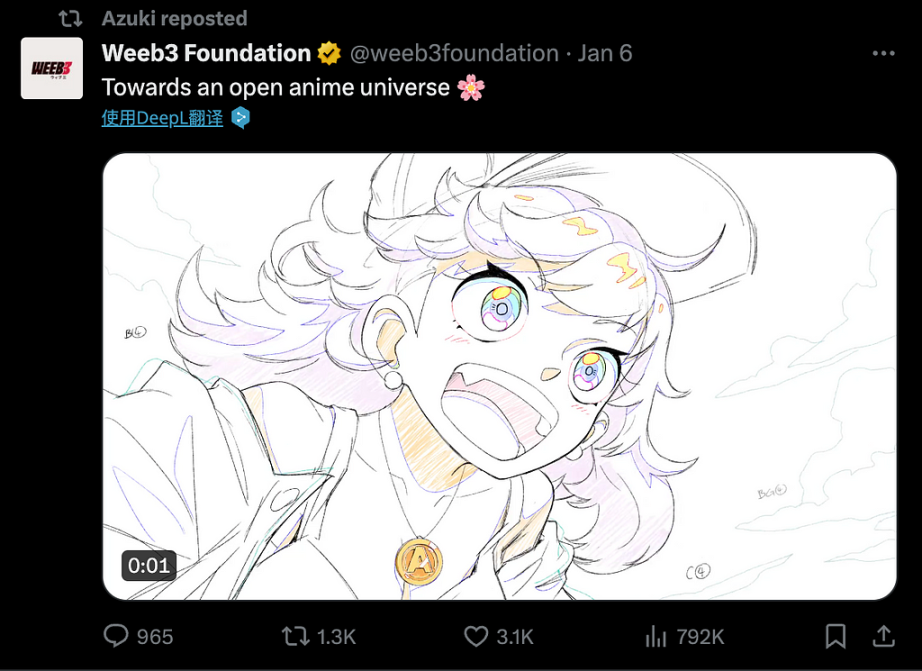Viewport: 922px width, 671px height.
Task: Visit the @weeb3foundation handle
Action: (x=454, y=54)
